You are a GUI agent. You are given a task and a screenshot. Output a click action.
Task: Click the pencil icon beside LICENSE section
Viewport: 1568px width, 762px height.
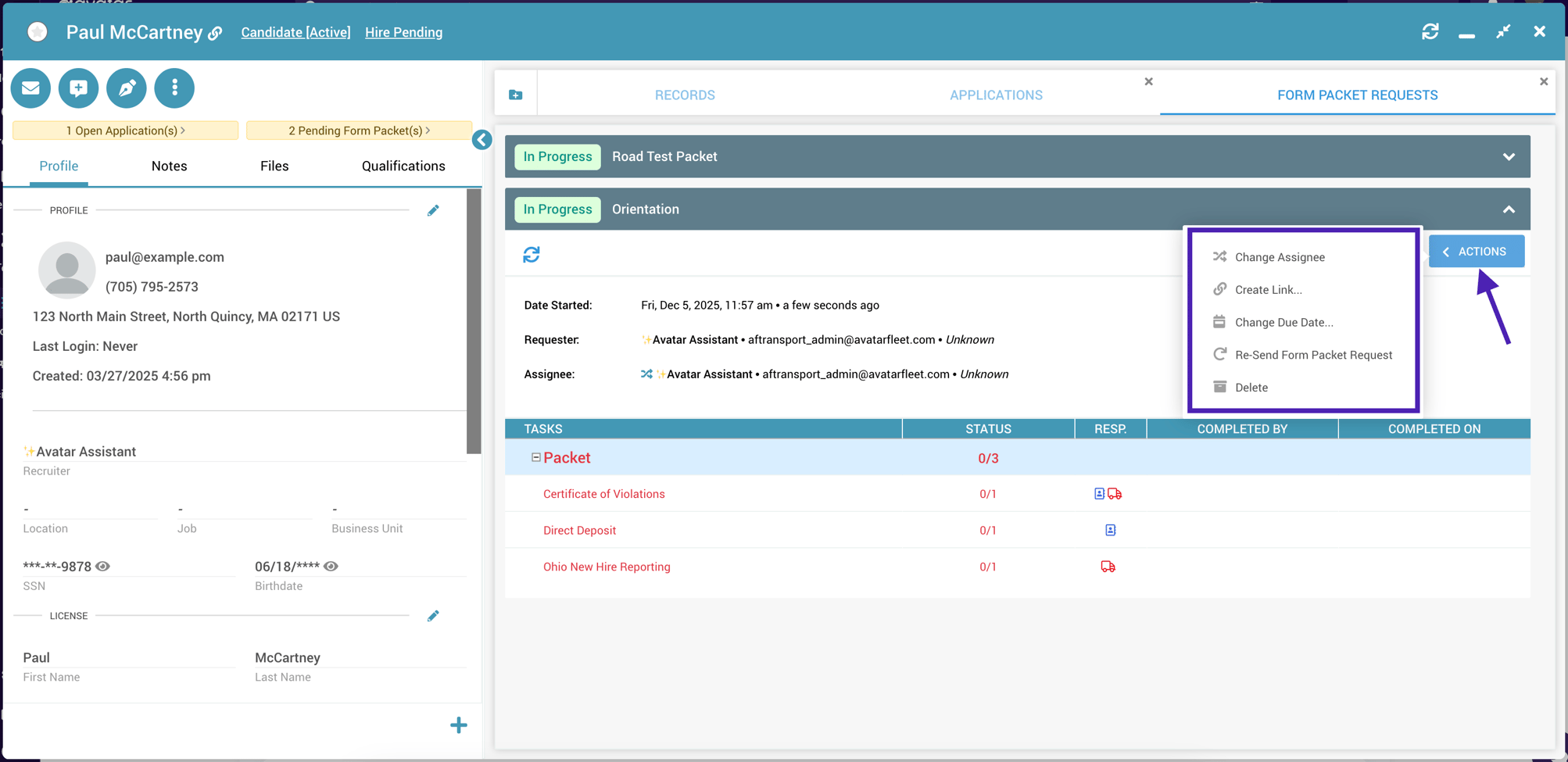[x=433, y=616]
